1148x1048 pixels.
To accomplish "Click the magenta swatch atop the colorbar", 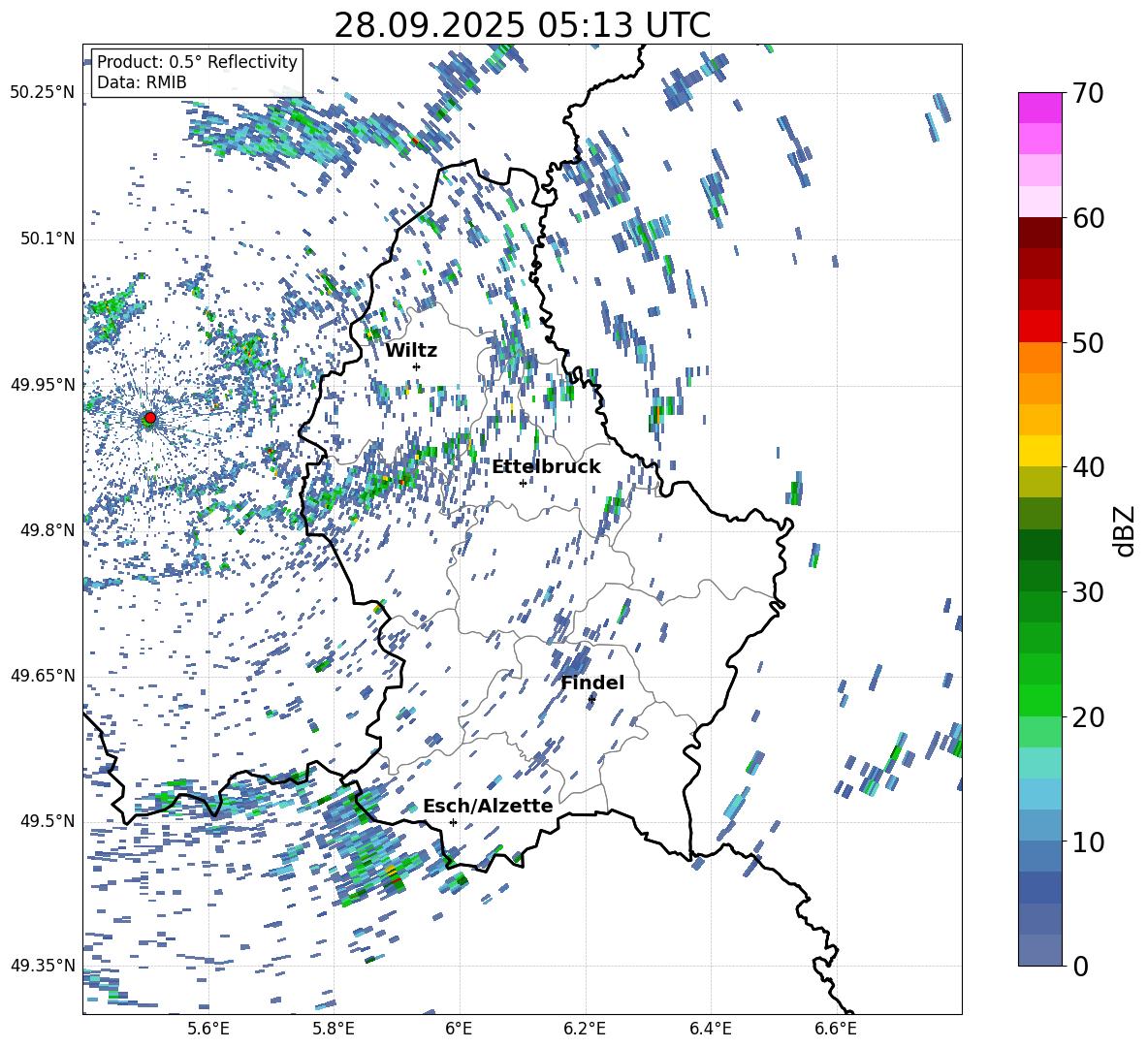I will (1040, 108).
